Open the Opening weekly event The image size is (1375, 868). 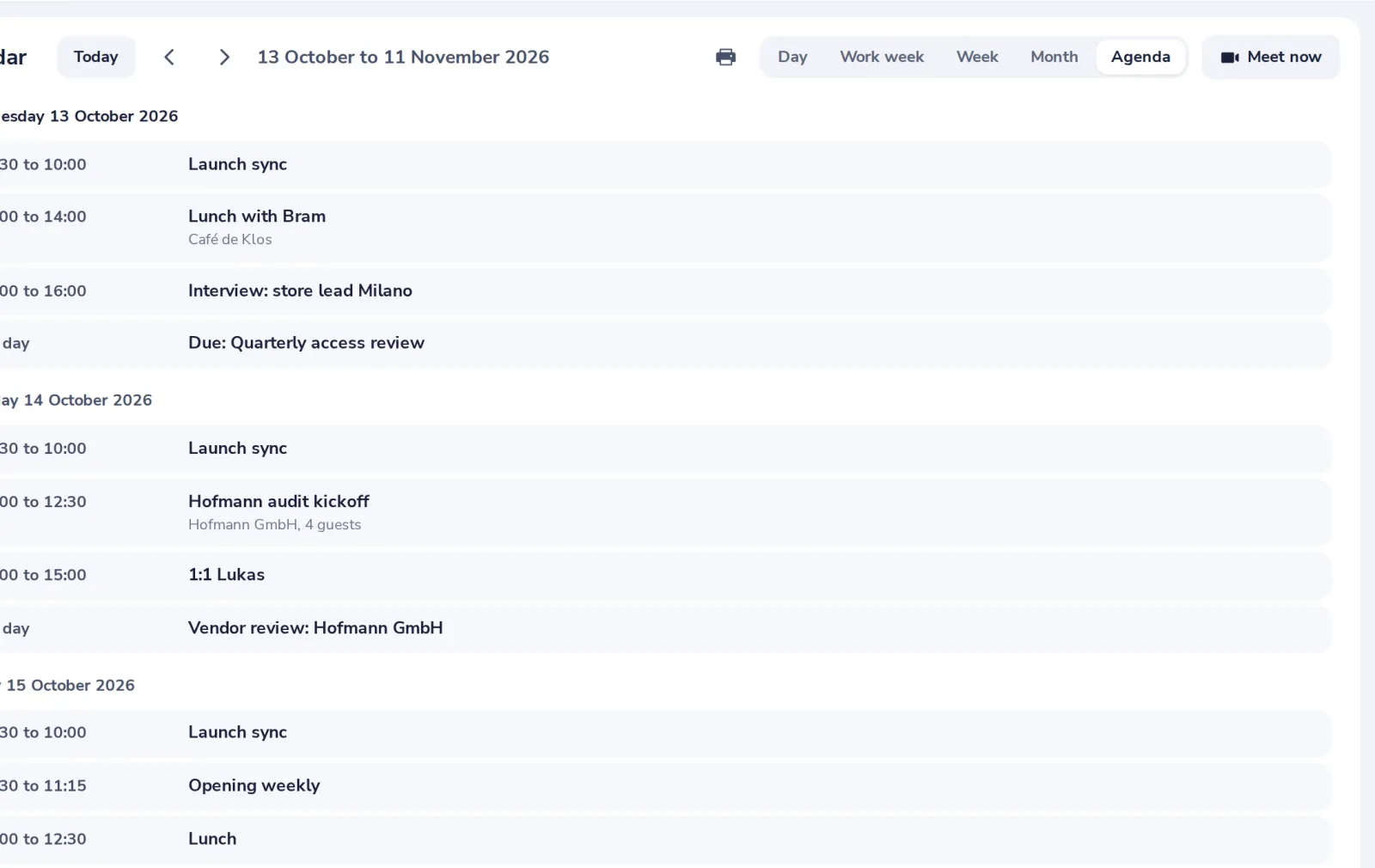tap(665, 785)
